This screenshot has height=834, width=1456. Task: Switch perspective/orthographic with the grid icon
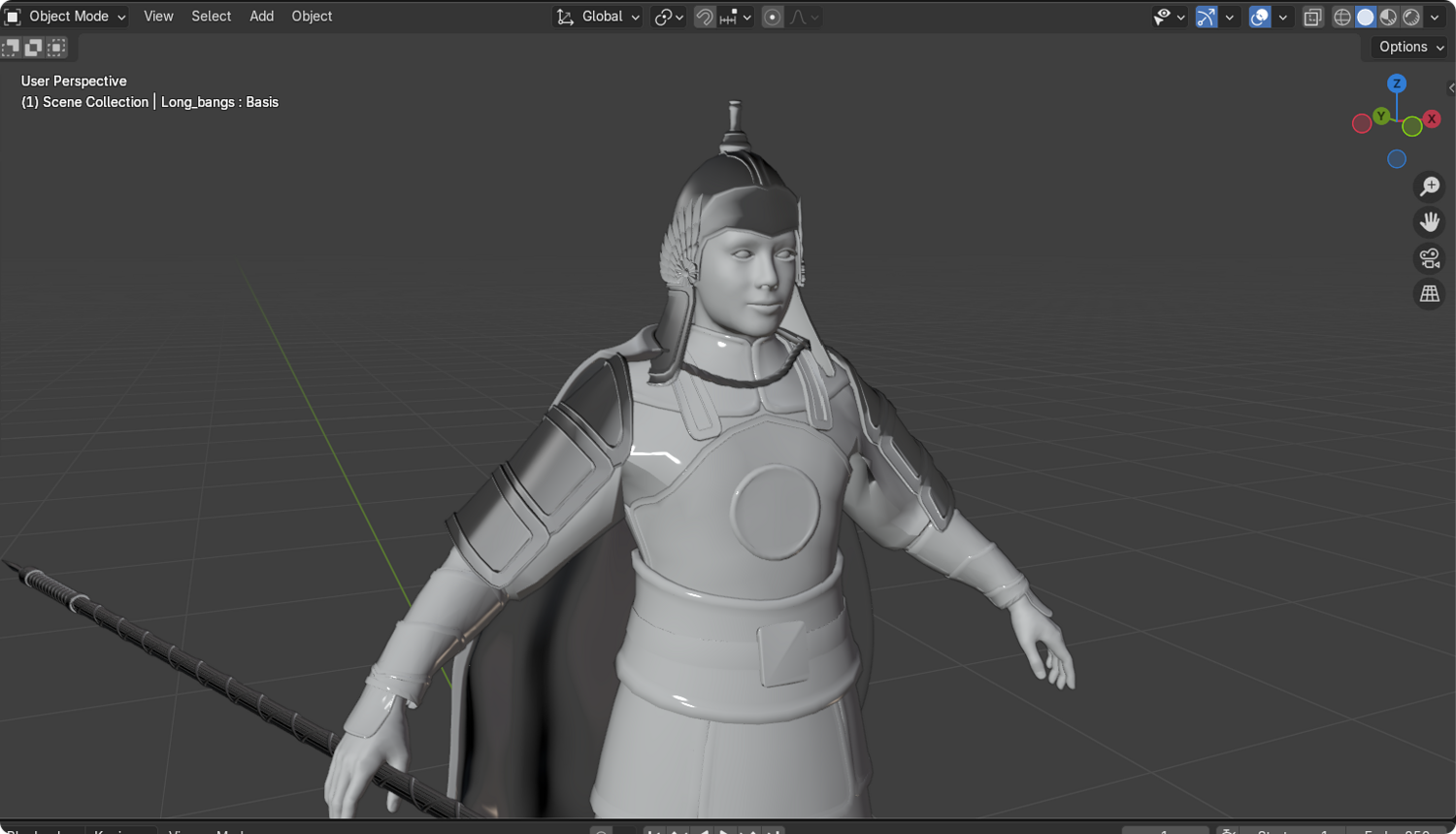(x=1430, y=294)
